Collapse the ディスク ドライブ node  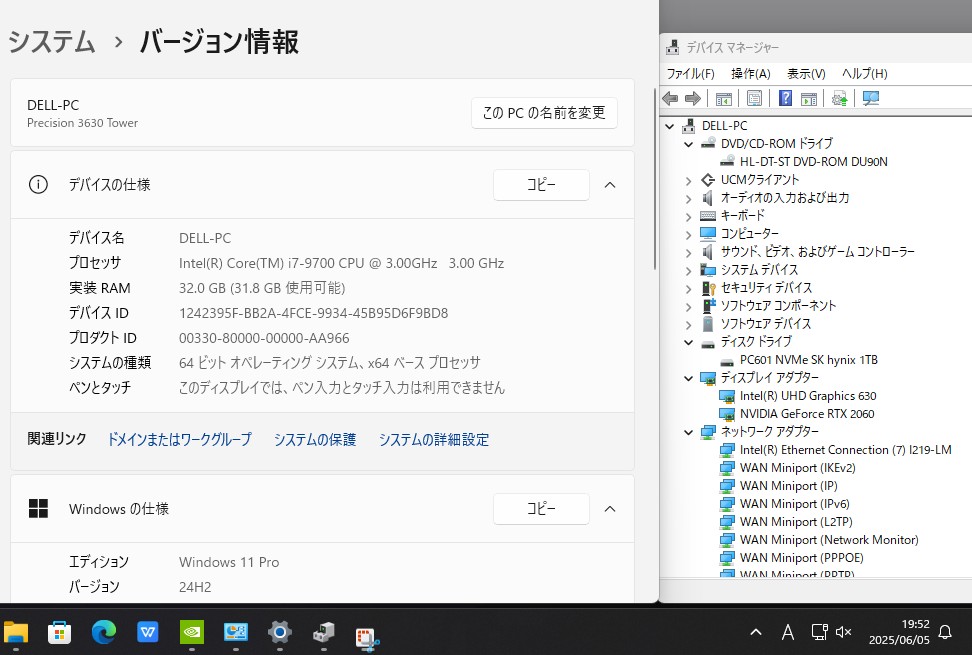[x=689, y=342]
